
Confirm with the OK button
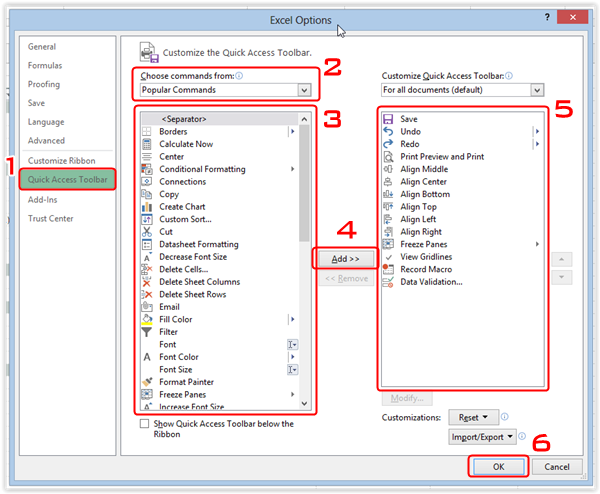tap(499, 467)
